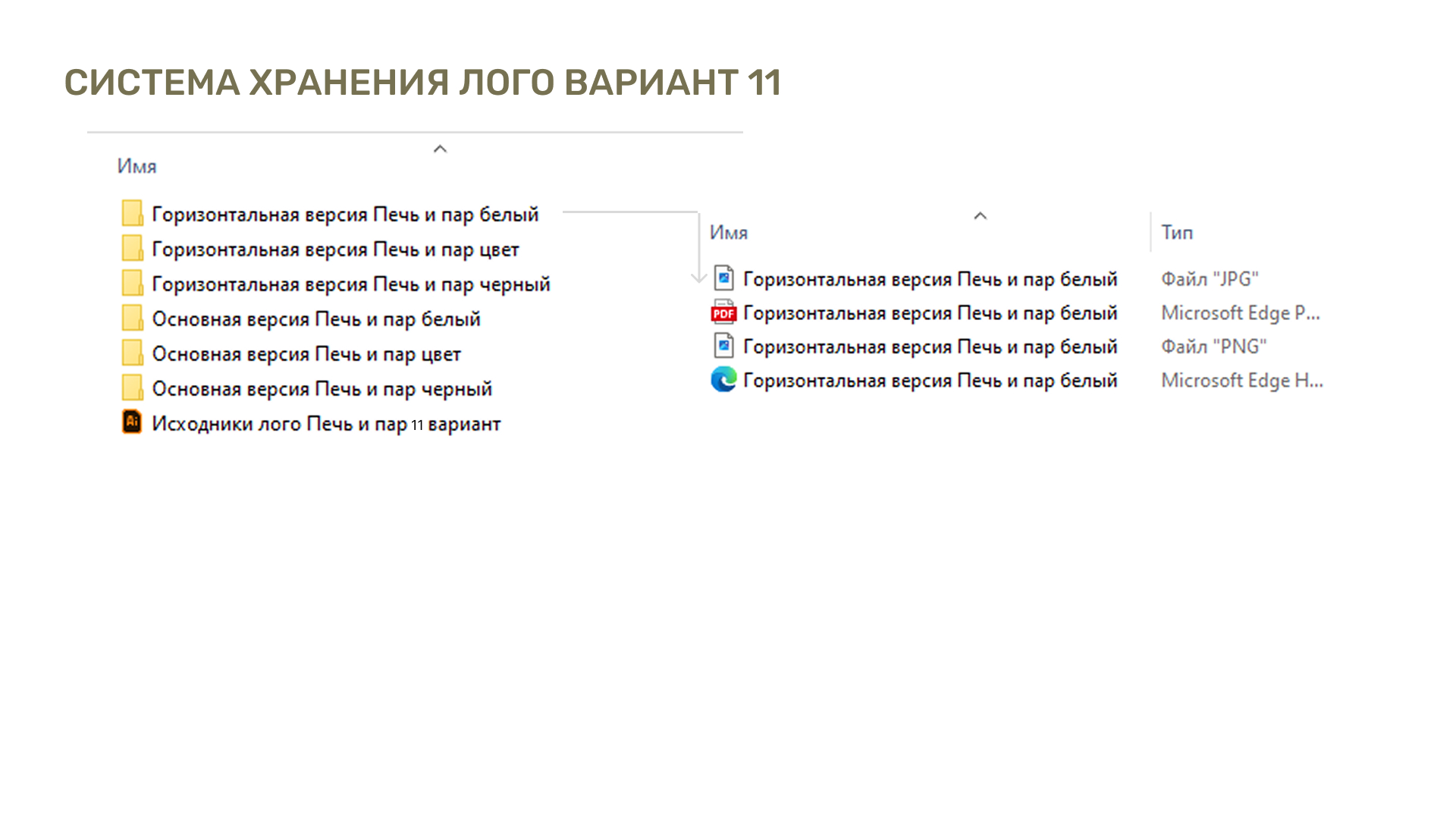Click folder icon for Основная версия белый

(132, 318)
